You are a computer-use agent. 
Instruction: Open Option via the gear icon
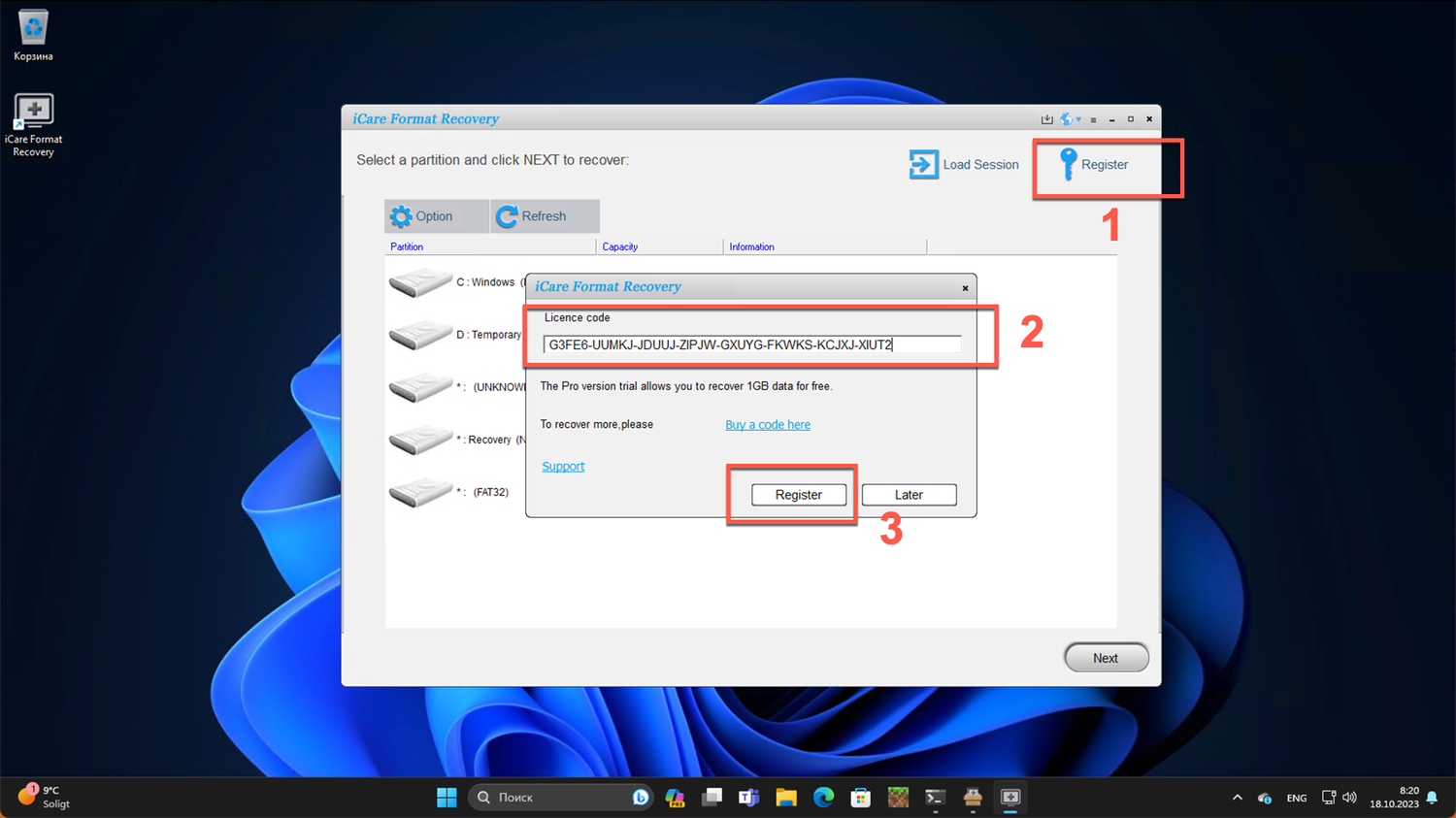click(x=401, y=216)
